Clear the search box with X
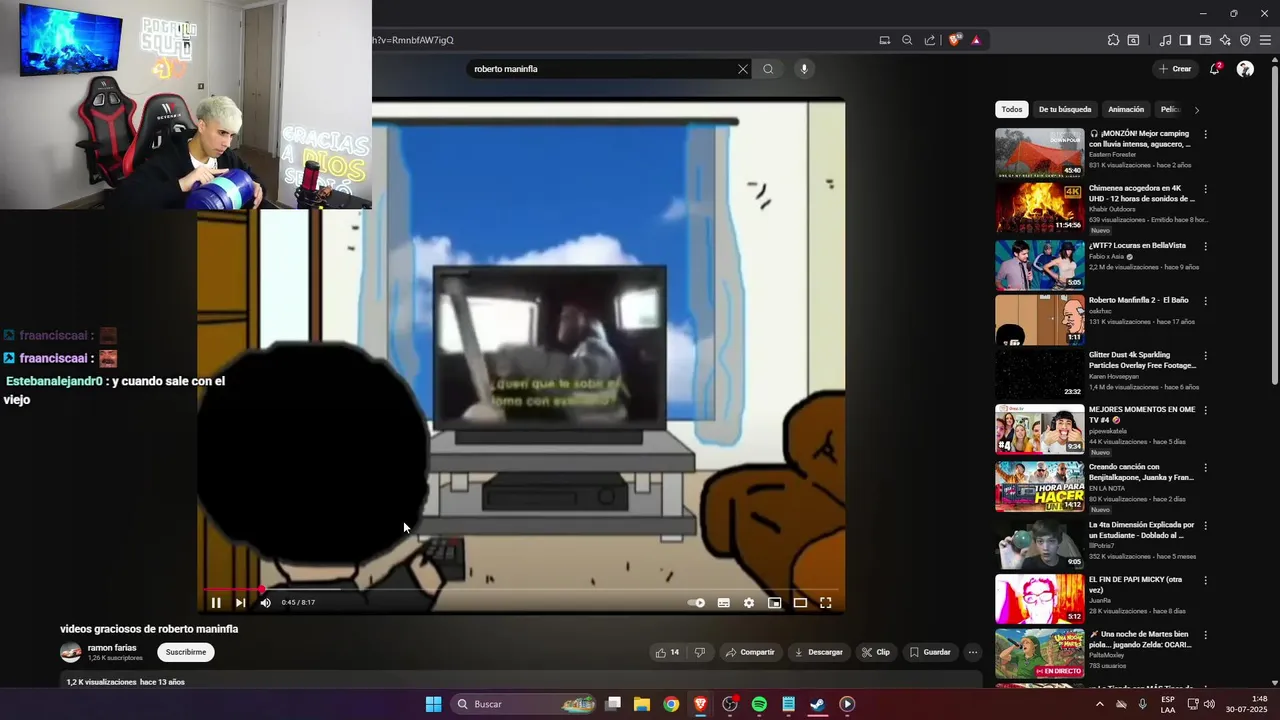The image size is (1280, 720). [743, 69]
